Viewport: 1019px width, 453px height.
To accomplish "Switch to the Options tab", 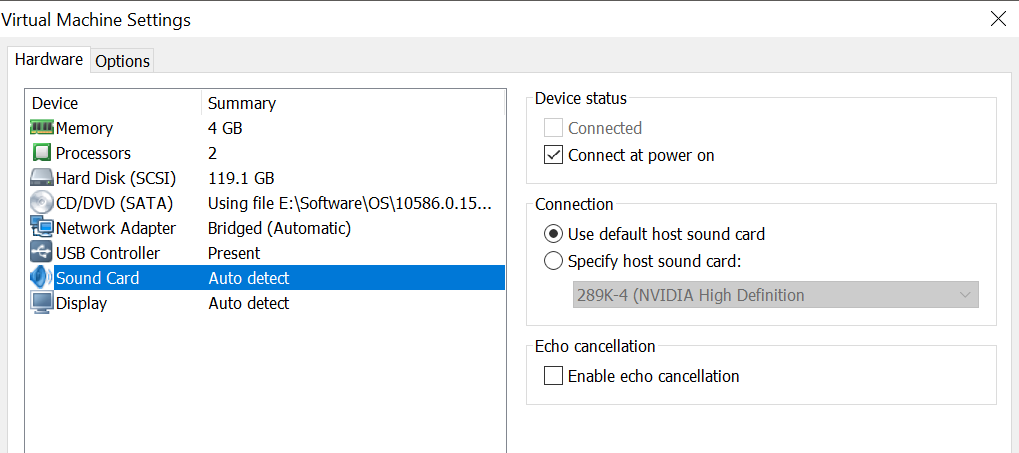I will 122,61.
